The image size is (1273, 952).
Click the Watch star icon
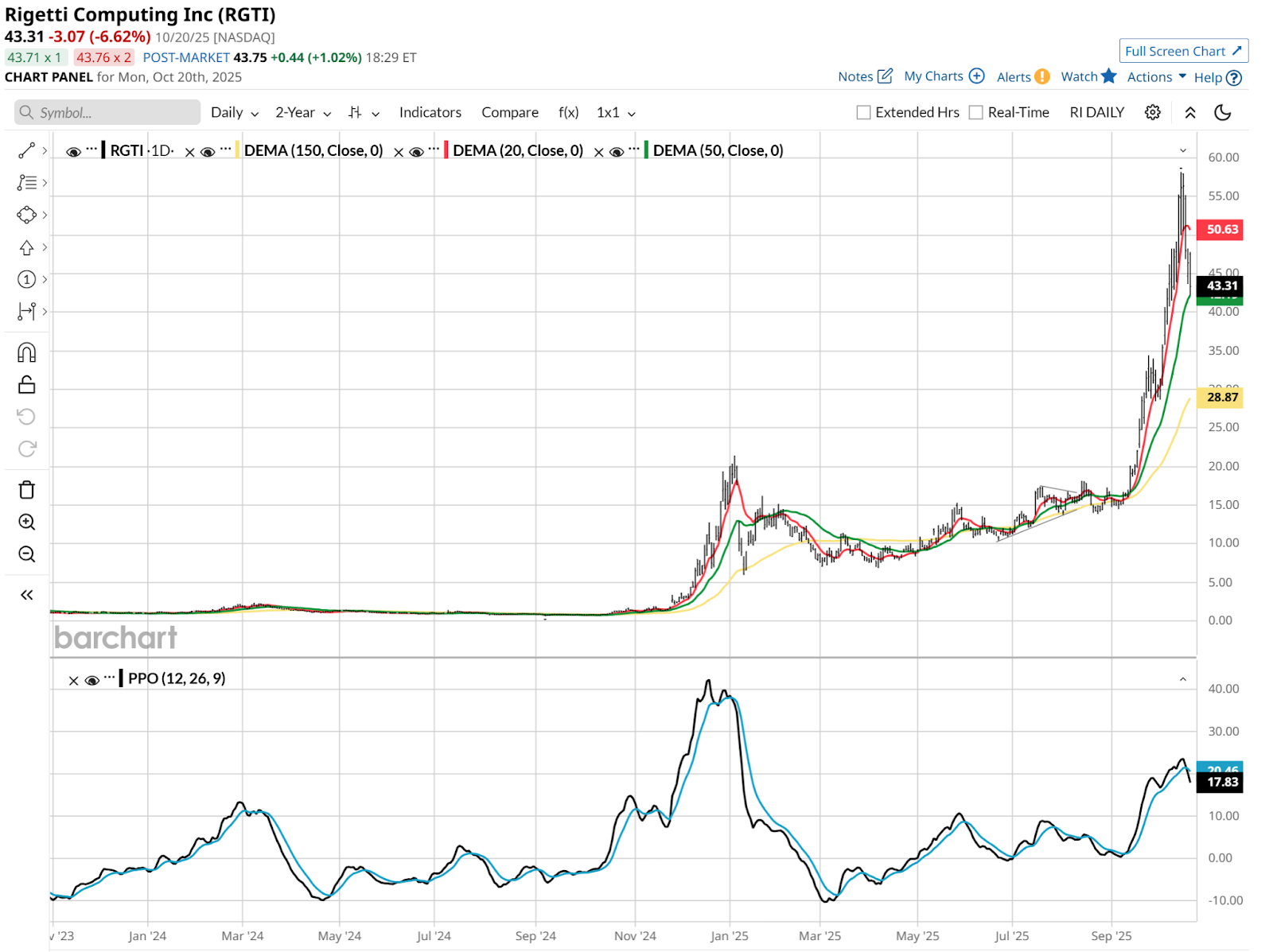1109,76
